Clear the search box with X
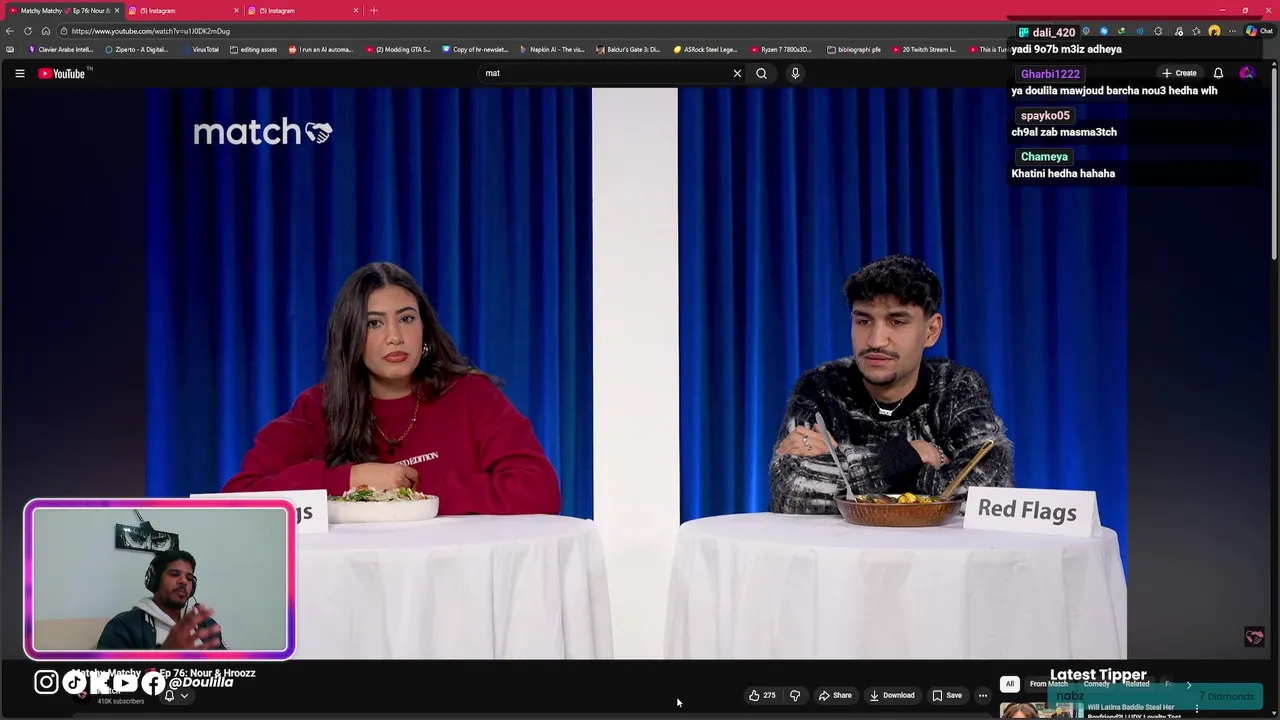This screenshot has height=720, width=1280. [737, 73]
